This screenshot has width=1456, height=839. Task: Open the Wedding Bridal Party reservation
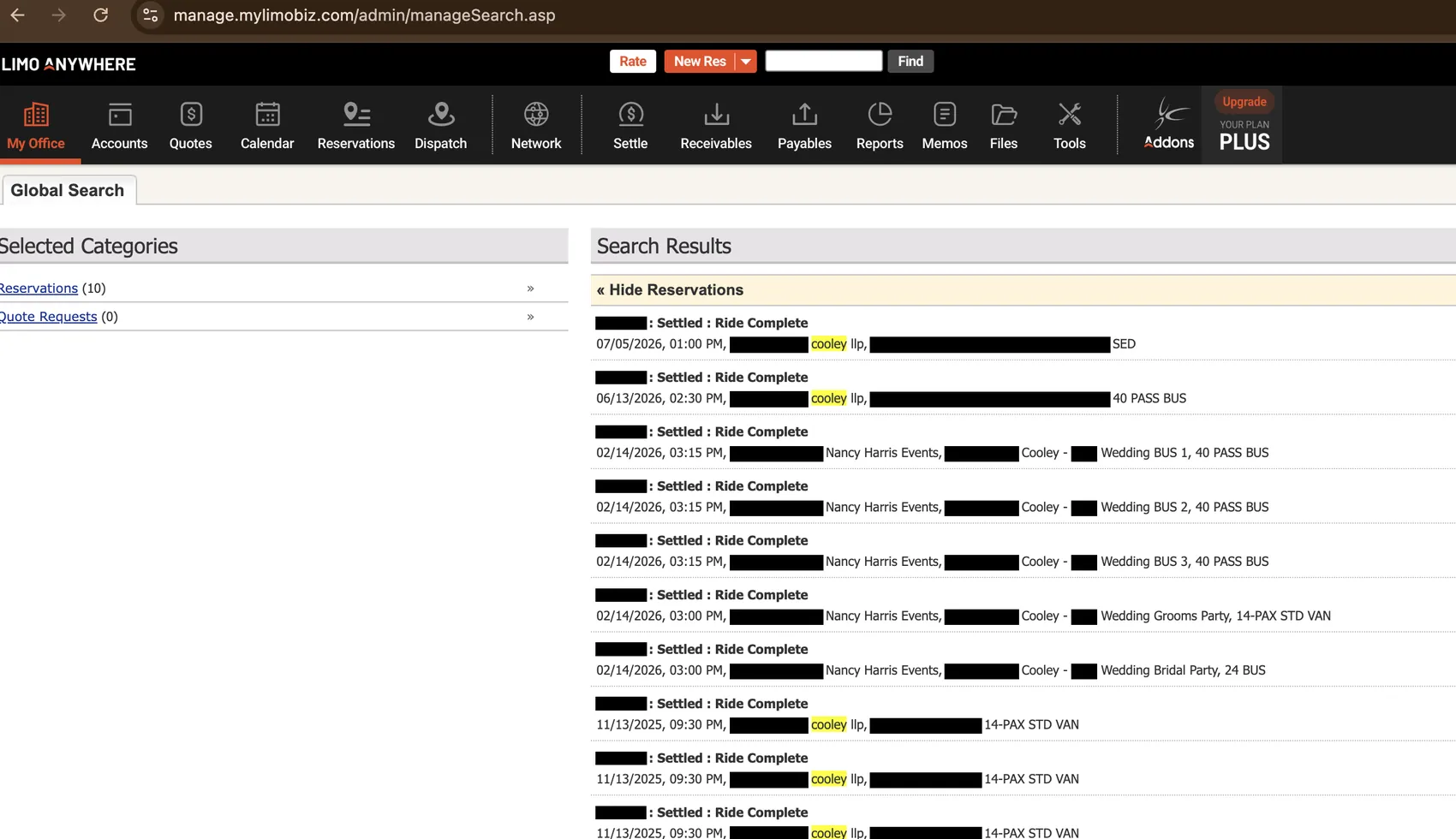[x=1023, y=660]
